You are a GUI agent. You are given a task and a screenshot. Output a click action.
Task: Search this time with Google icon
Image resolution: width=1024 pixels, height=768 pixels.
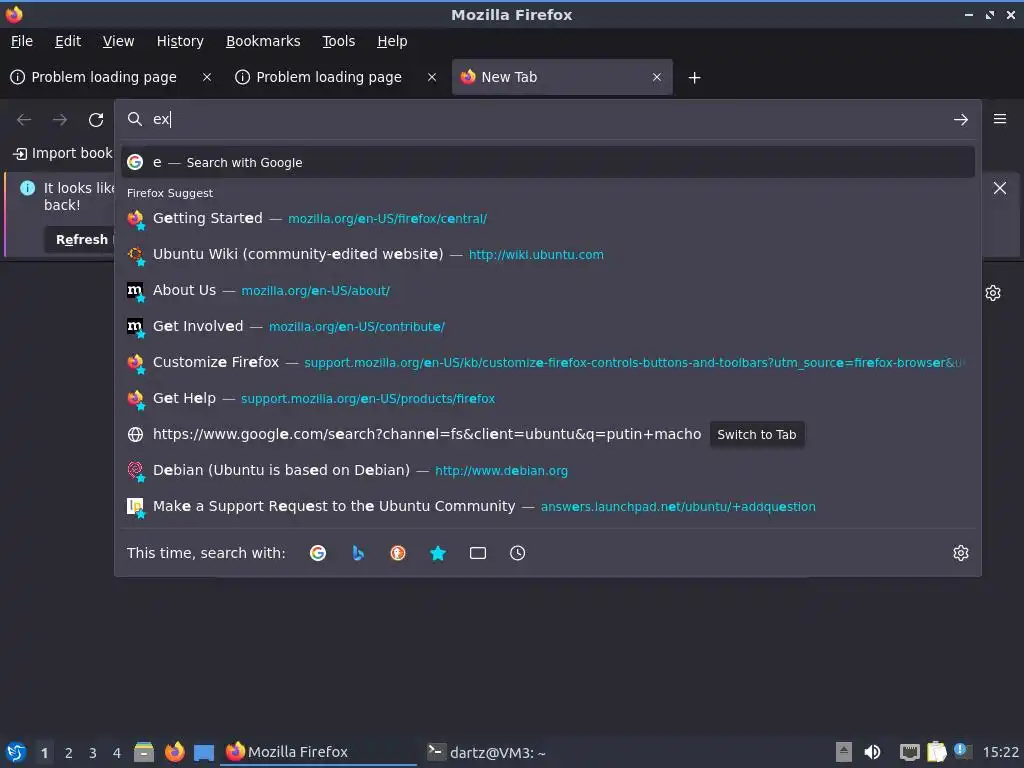[318, 553]
